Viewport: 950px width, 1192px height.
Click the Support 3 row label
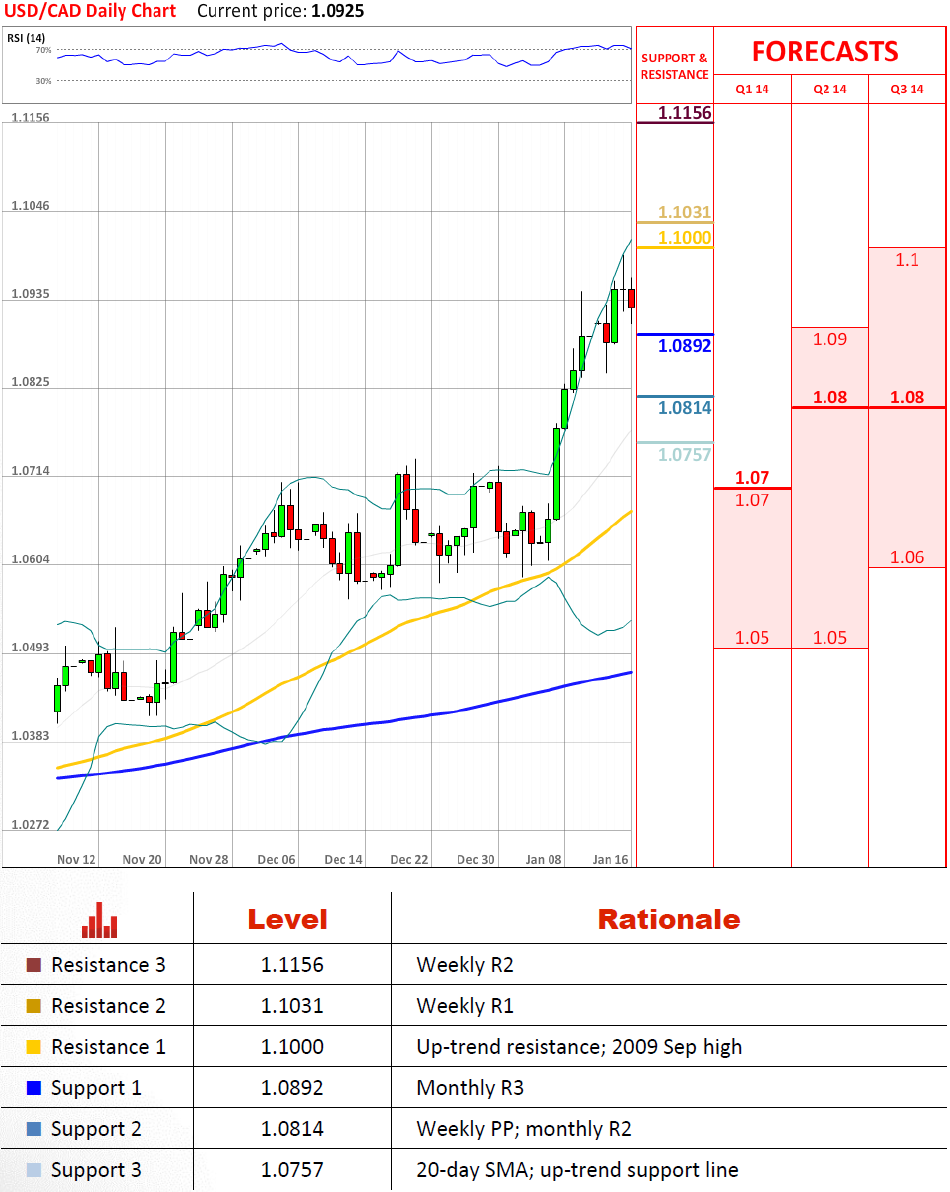96,1171
